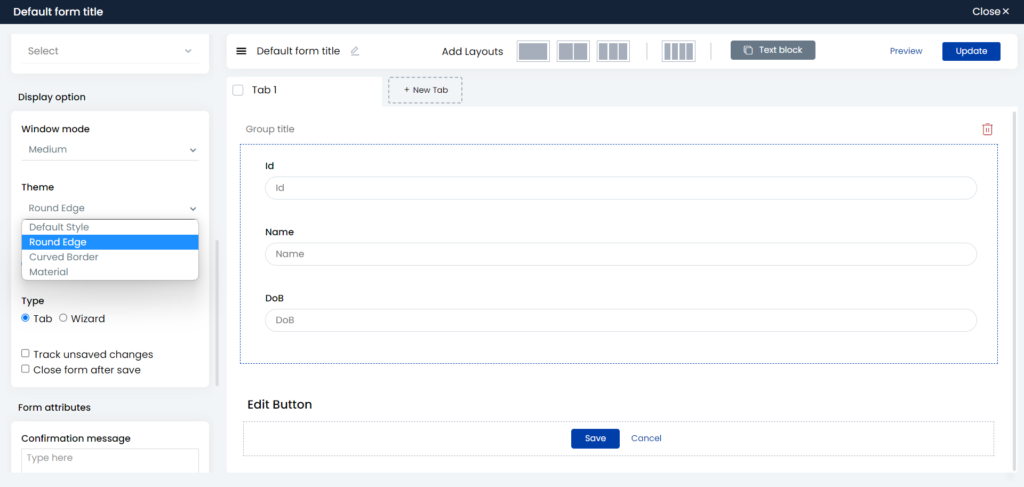Enable Track unsaved changes
1024x487 pixels.
[25, 353]
